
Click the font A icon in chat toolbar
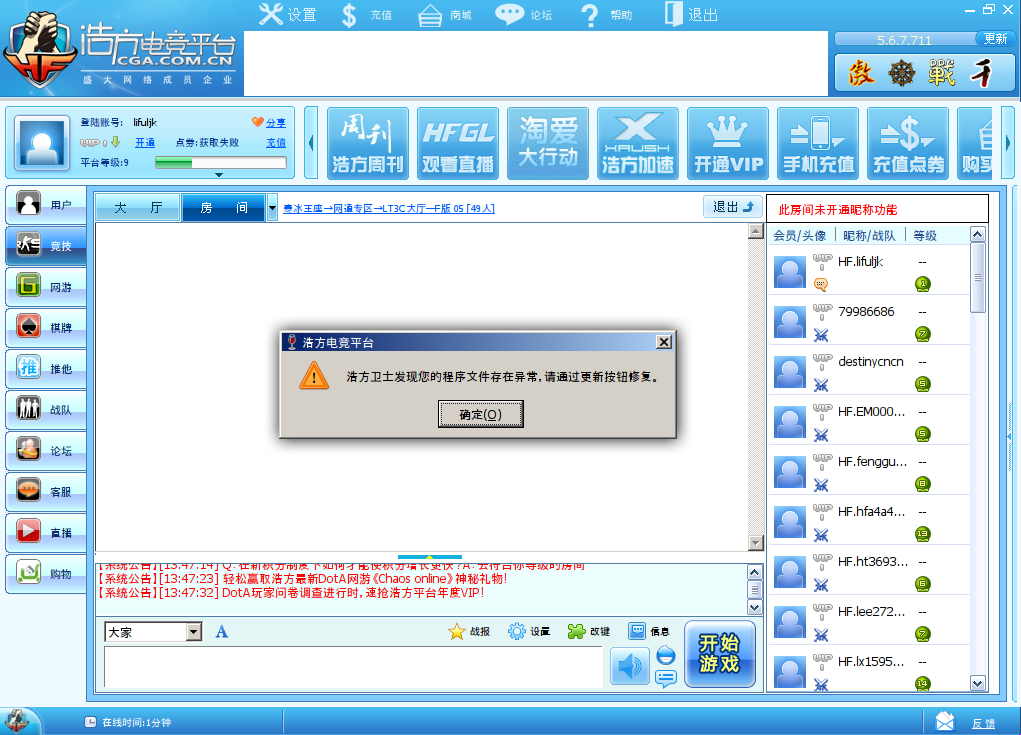point(222,632)
